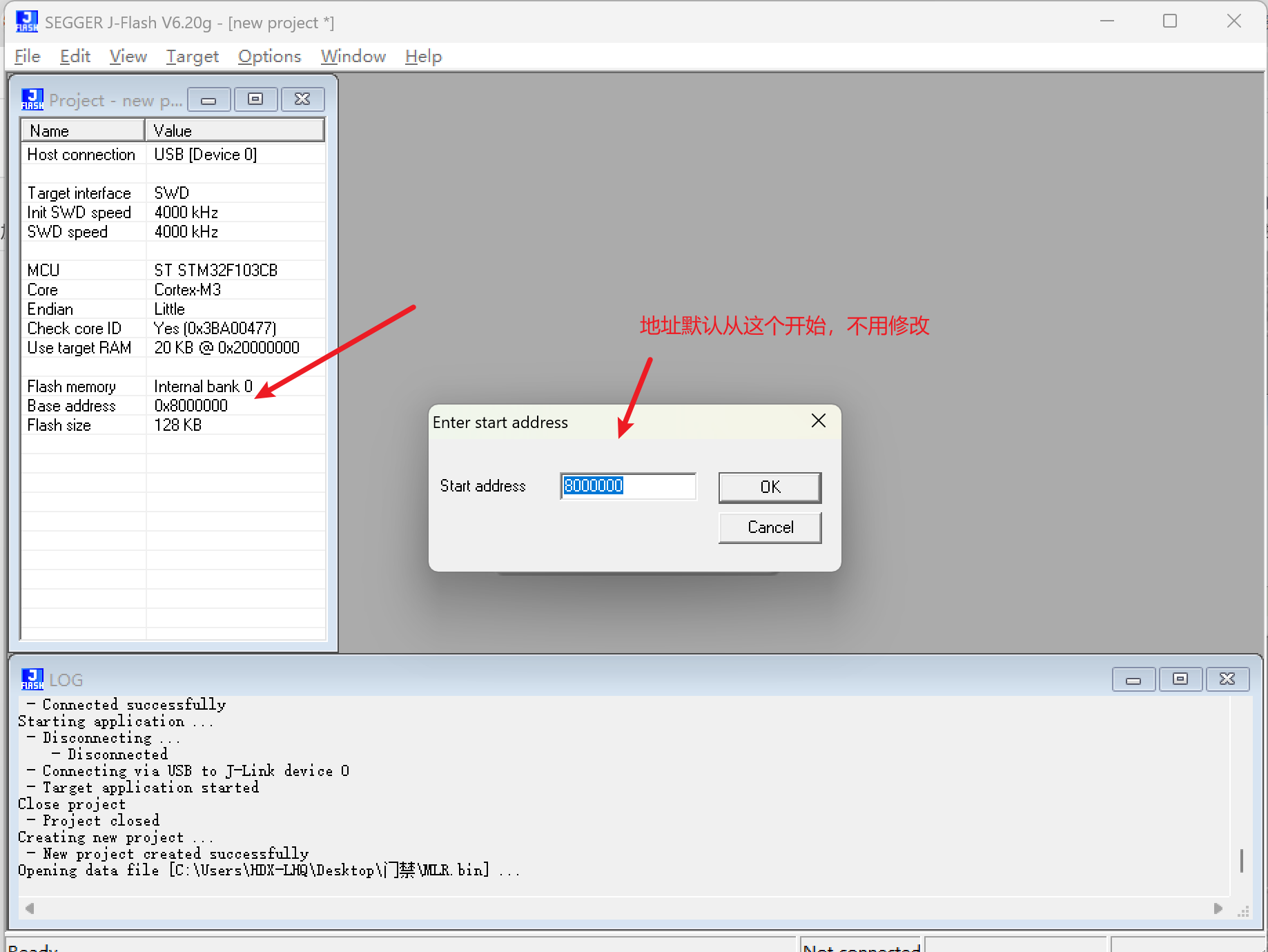Image resolution: width=1268 pixels, height=952 pixels.
Task: Click 'New project created successfully' log line
Action: (168, 854)
